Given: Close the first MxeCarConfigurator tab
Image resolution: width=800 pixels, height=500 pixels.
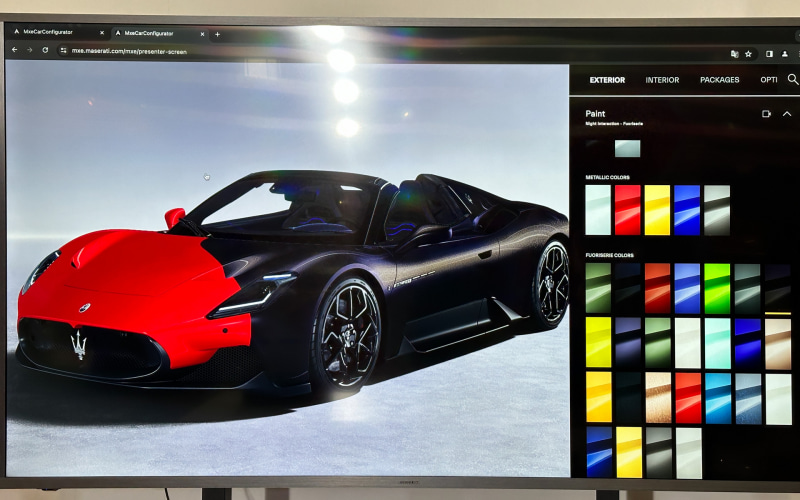Looking at the screenshot, I should (x=102, y=33).
